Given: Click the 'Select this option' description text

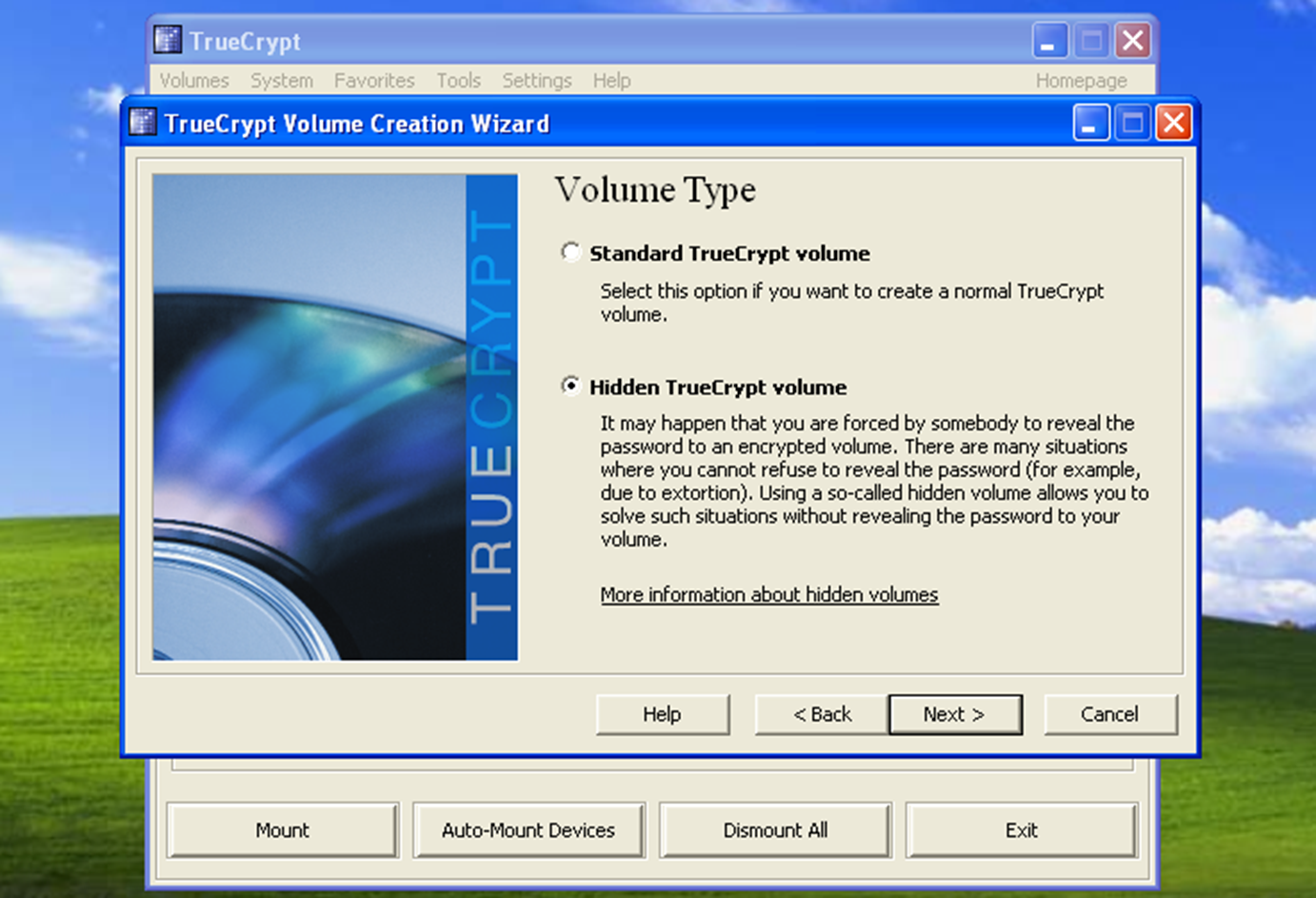Looking at the screenshot, I should 852,303.
